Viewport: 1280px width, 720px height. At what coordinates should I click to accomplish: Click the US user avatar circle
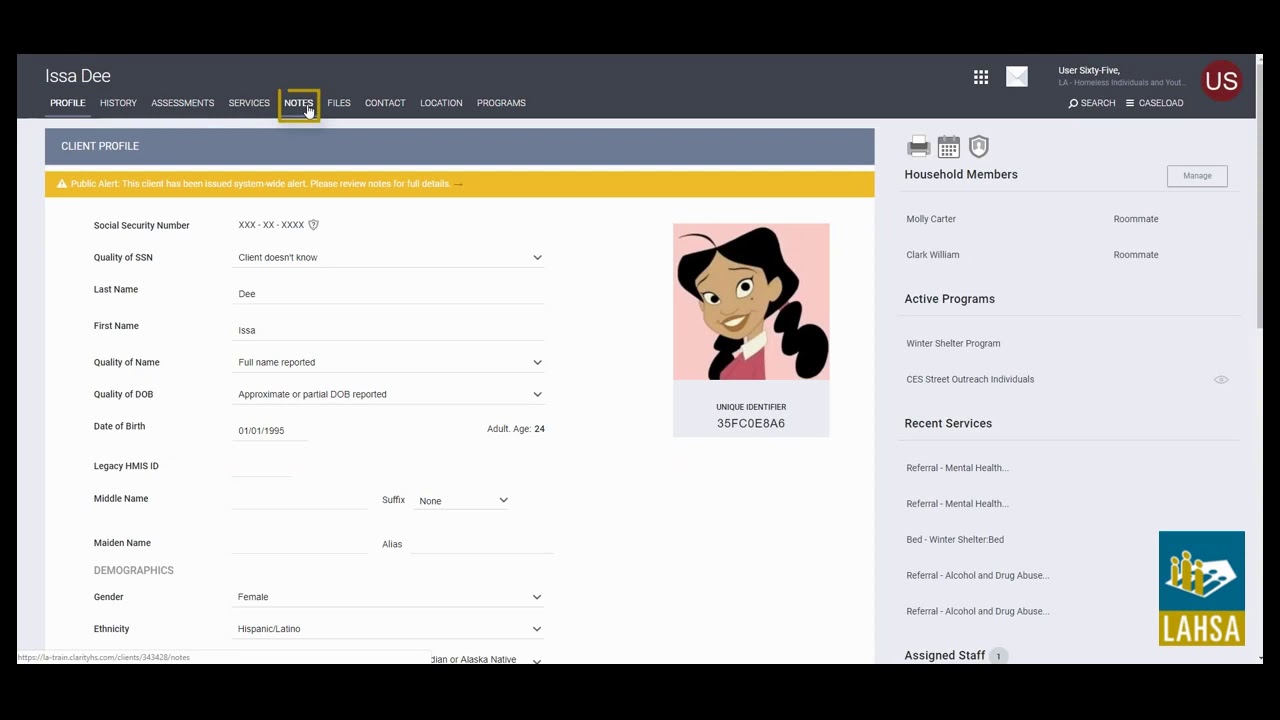click(1221, 81)
